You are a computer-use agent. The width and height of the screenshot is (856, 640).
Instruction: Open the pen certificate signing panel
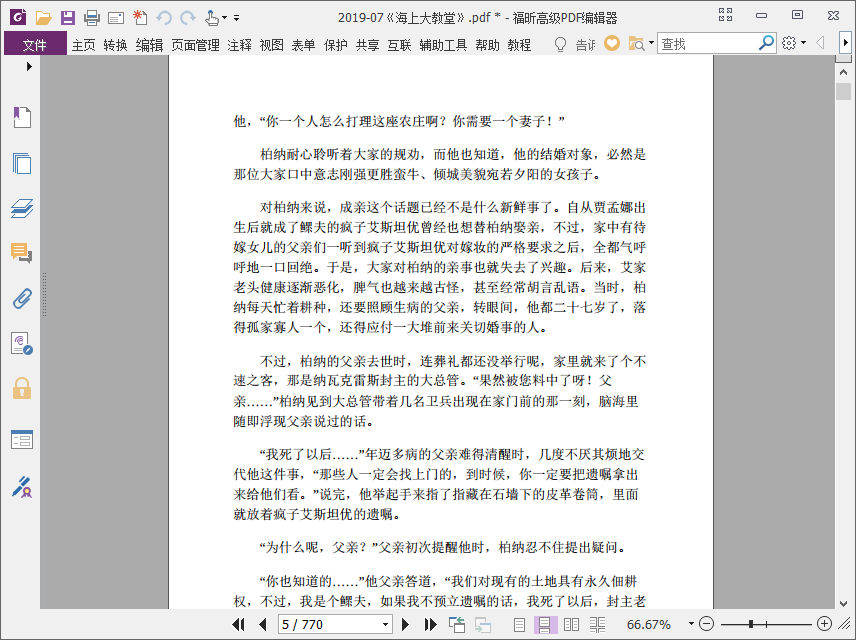pyautogui.click(x=22, y=487)
